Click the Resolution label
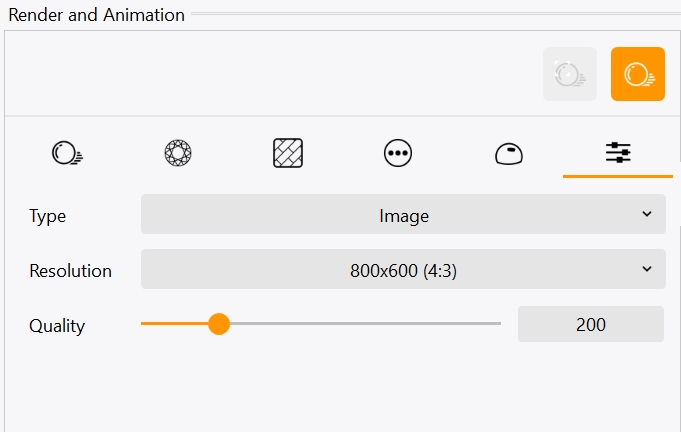Viewport: 681px width, 432px height. click(70, 271)
